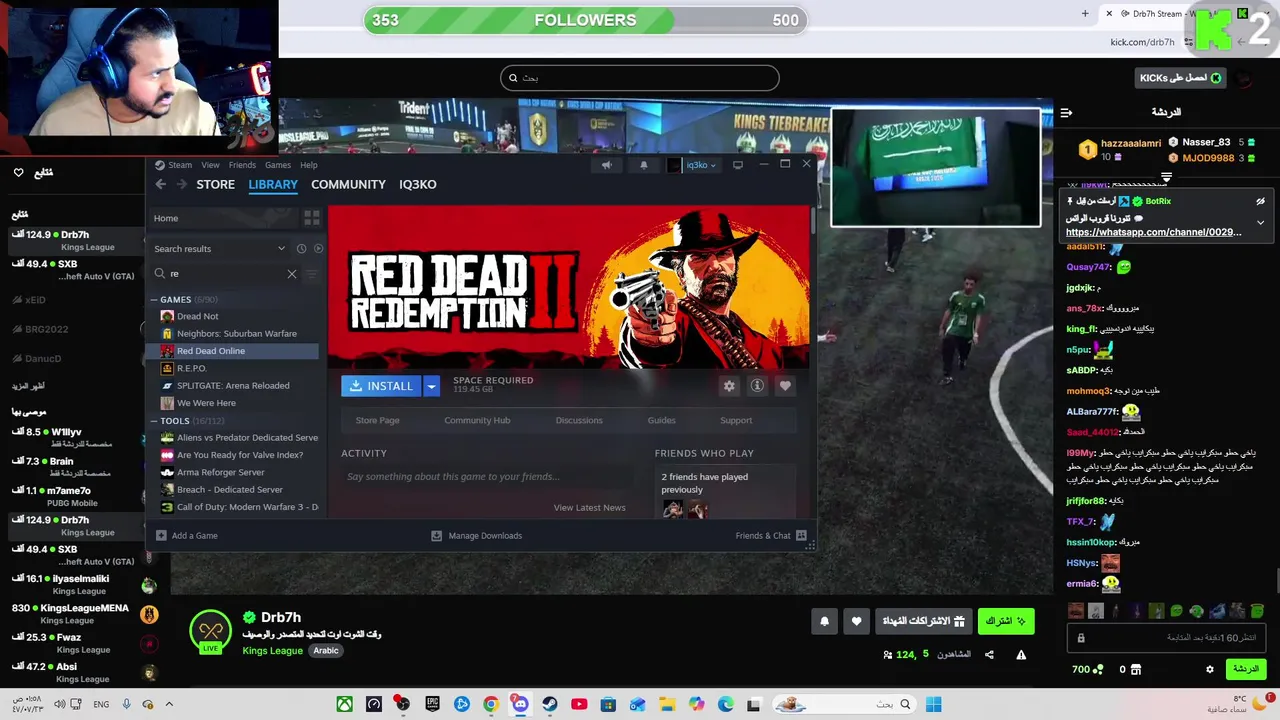Toggle ready-to-play filter in Steam sidebar
This screenshot has height=720, width=1280.
point(318,248)
